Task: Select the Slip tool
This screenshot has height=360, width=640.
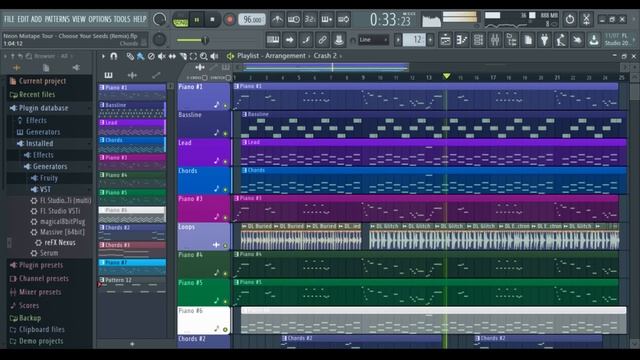Action: [172, 56]
